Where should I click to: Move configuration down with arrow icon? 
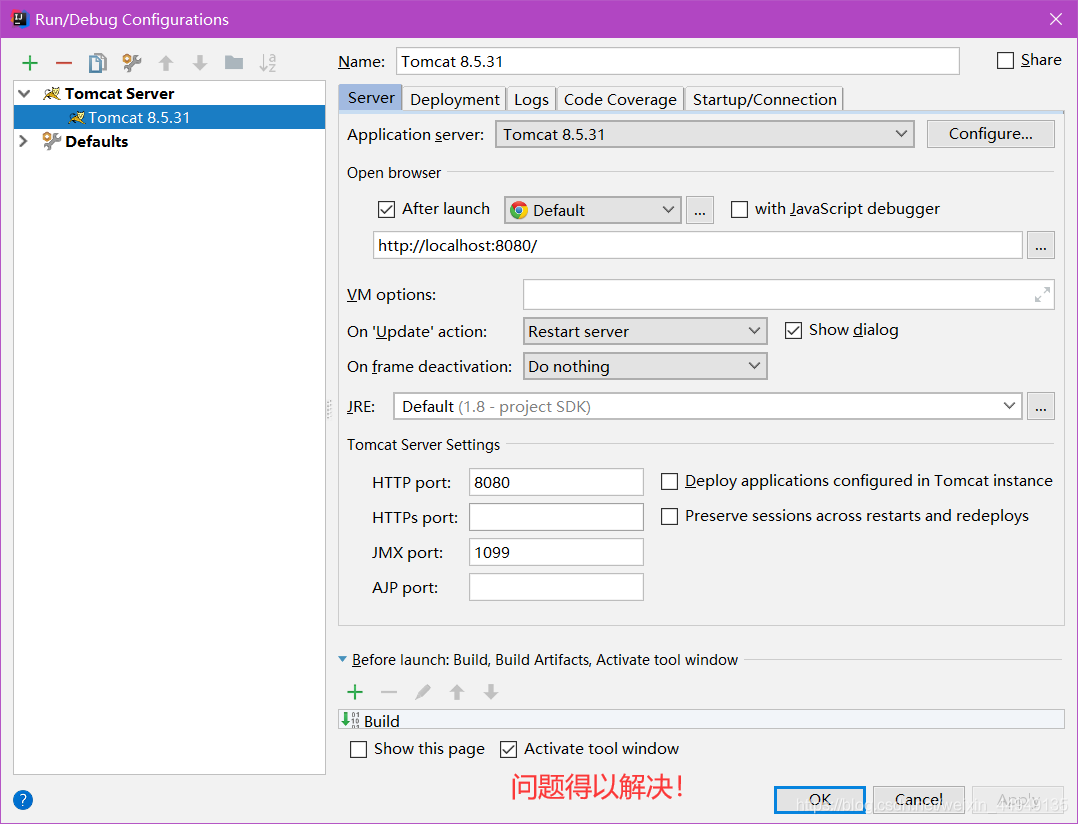click(x=199, y=62)
